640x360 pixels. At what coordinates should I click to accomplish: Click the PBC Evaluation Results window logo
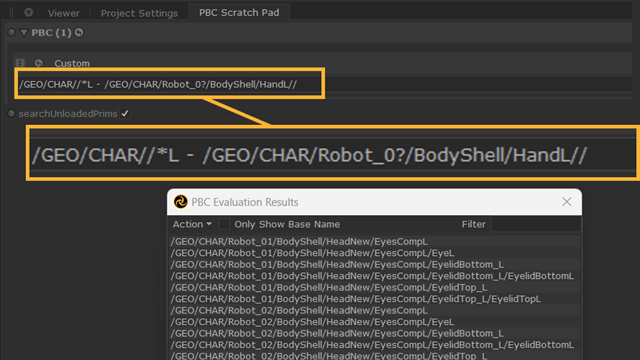[181, 202]
